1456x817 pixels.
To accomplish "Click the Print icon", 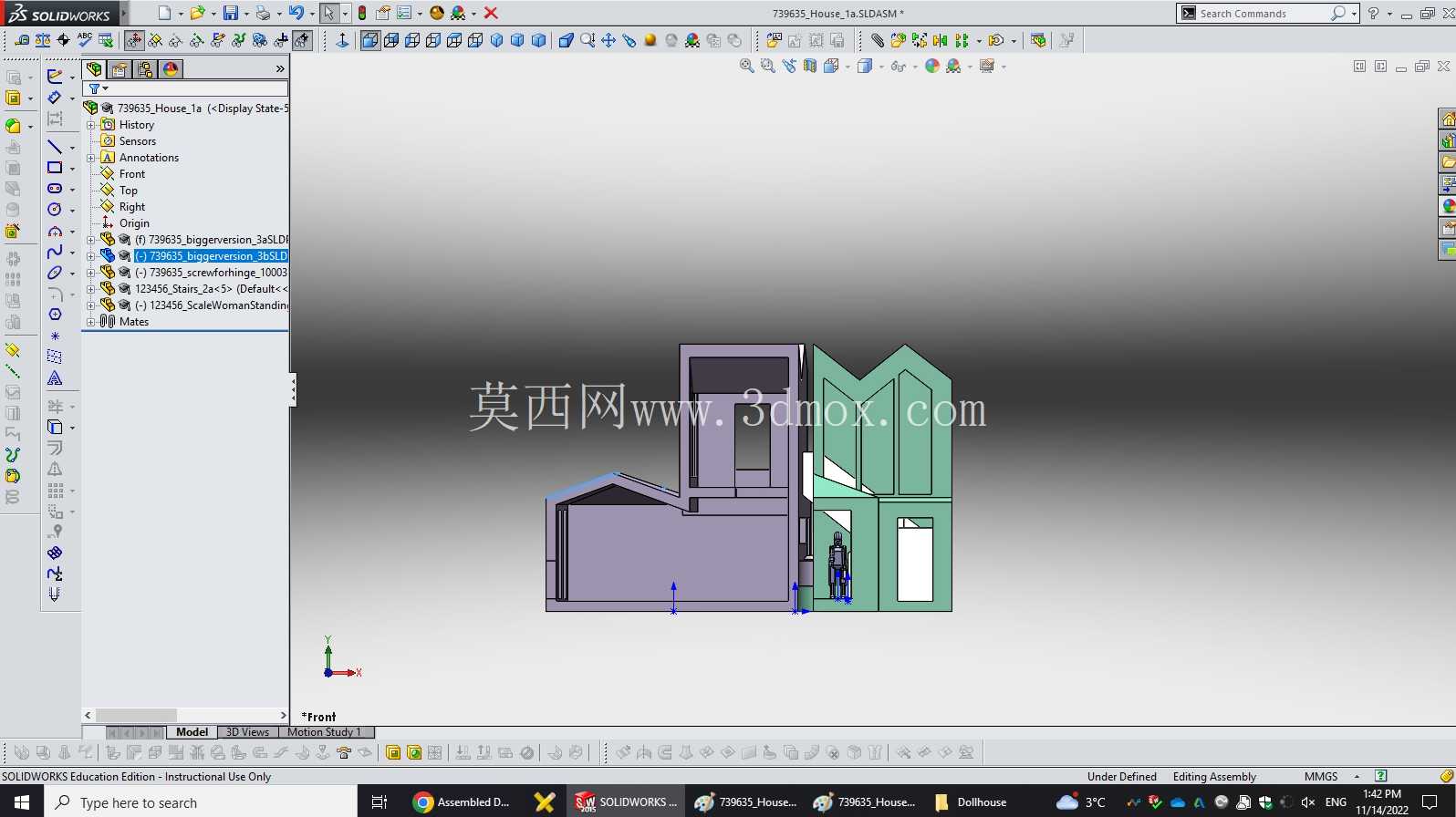I will (263, 13).
